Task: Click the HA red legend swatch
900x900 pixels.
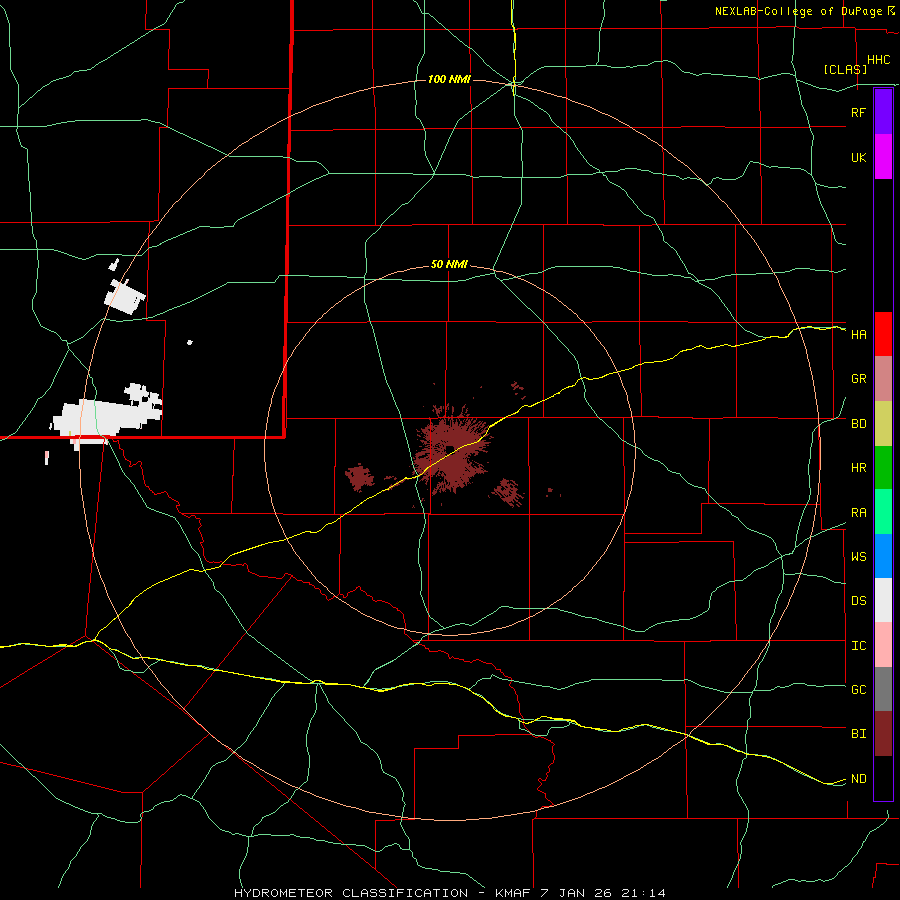Action: pos(883,334)
